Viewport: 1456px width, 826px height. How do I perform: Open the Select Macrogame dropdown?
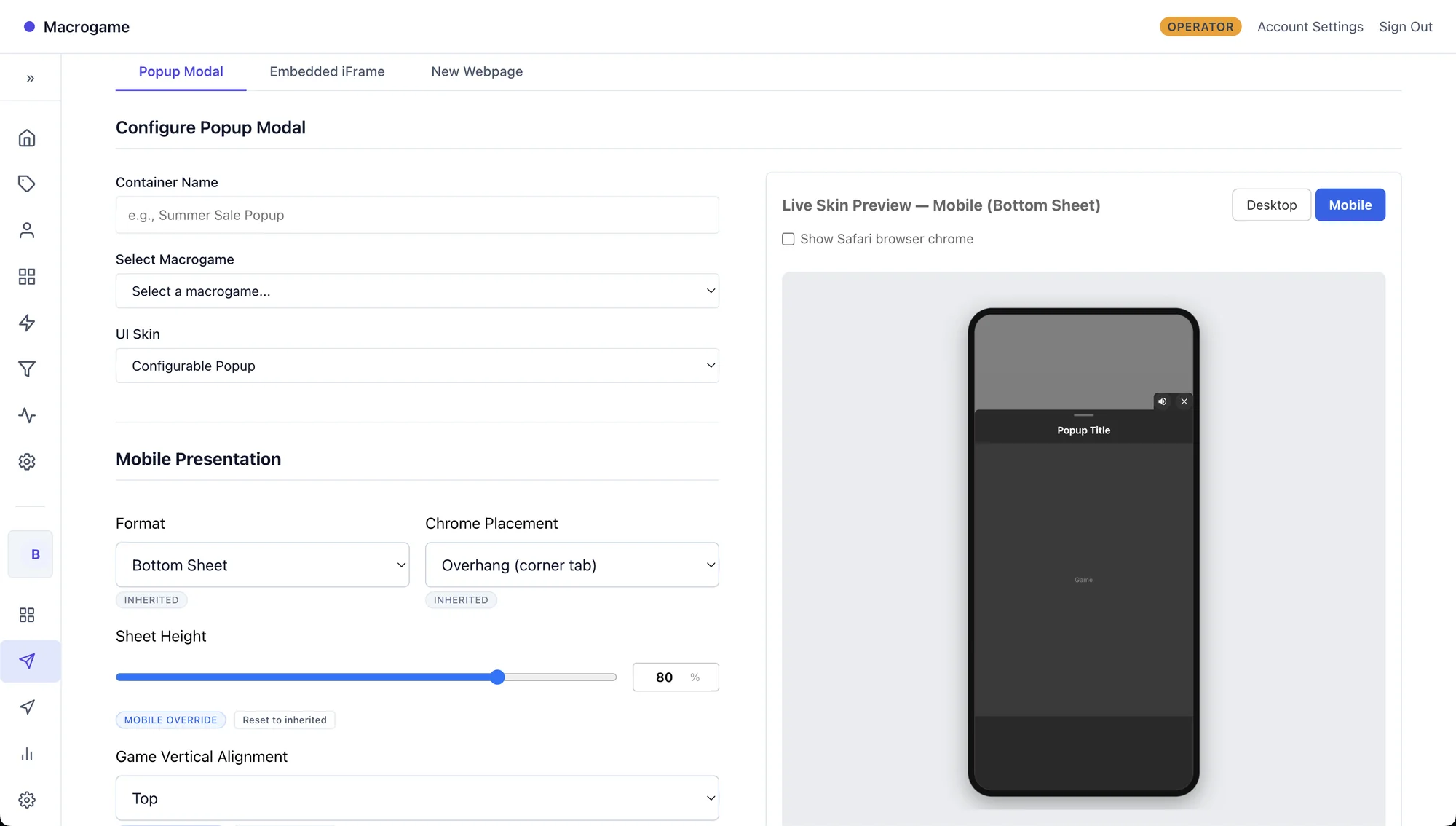(x=417, y=291)
